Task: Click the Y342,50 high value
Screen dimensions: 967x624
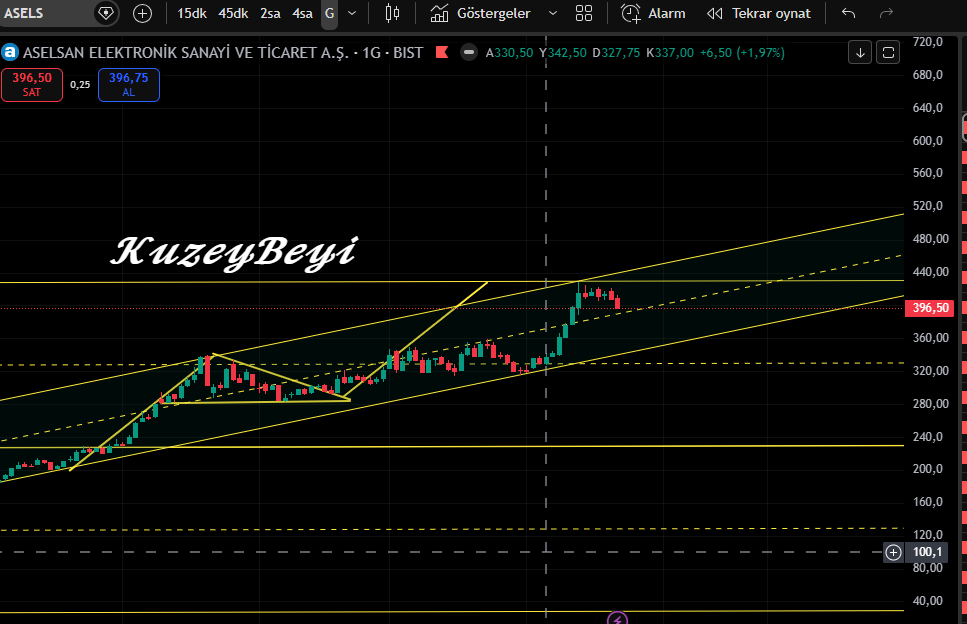Action: (562, 53)
